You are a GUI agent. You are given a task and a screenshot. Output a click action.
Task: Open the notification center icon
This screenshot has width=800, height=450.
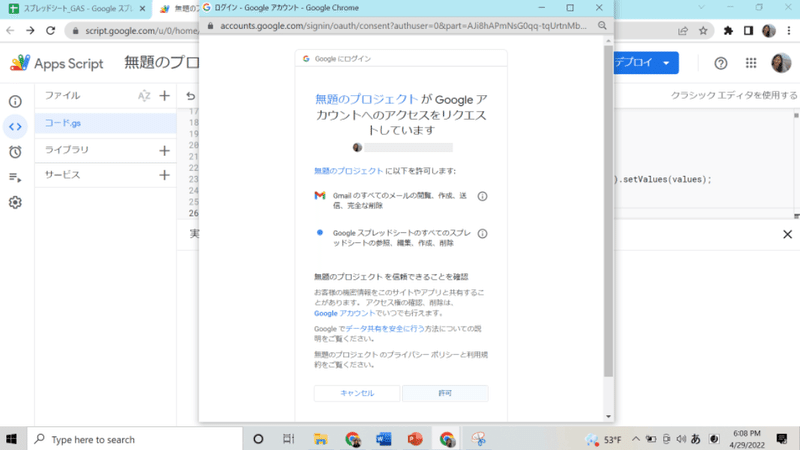[x=782, y=439]
